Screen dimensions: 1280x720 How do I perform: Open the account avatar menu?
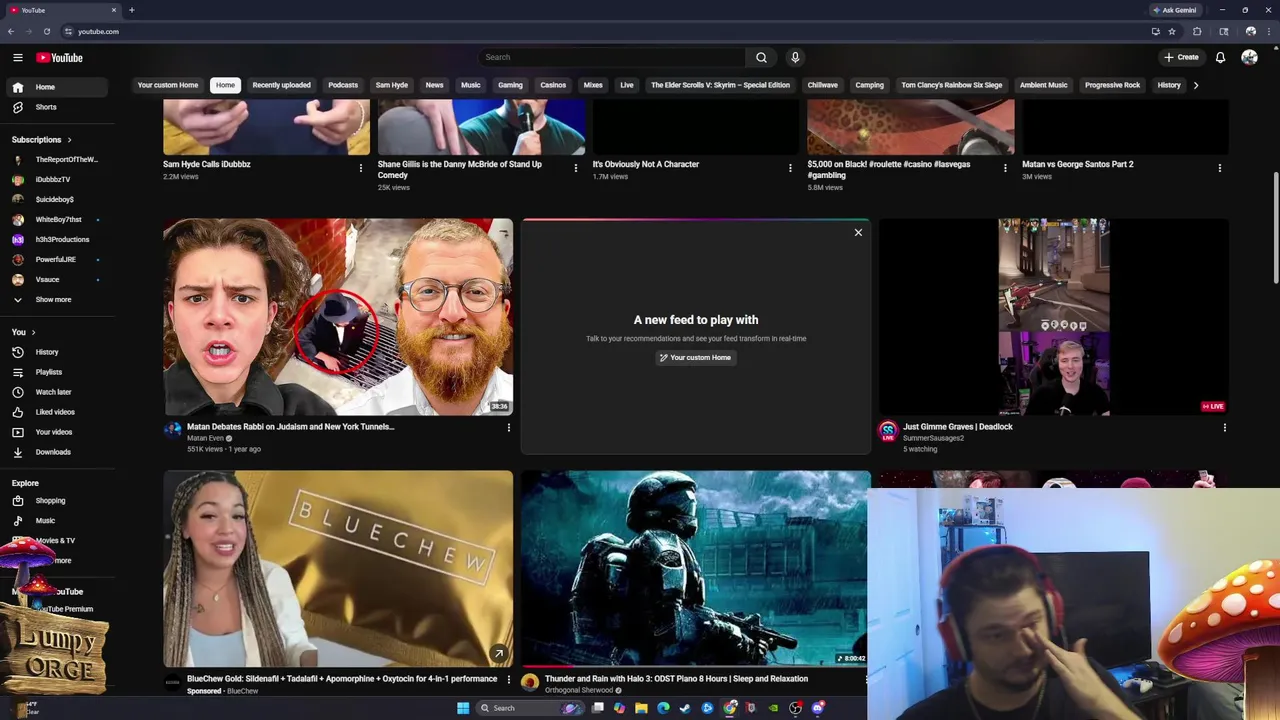coord(1249,57)
